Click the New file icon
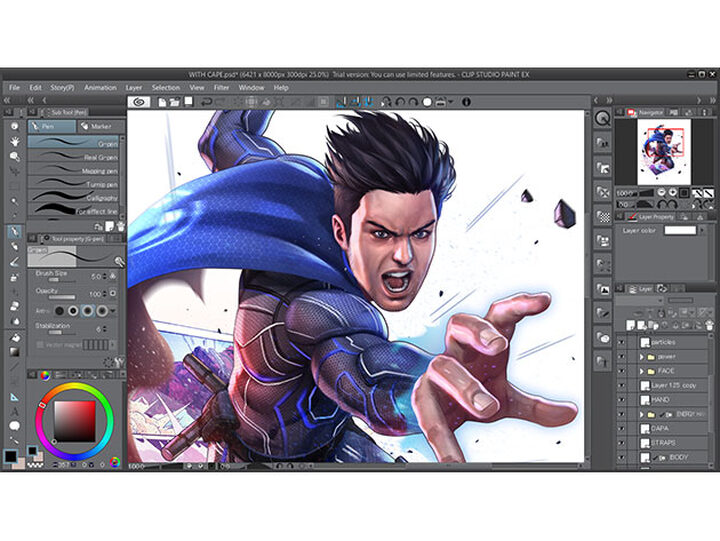Viewport: 720px width, 541px height. click(x=162, y=102)
